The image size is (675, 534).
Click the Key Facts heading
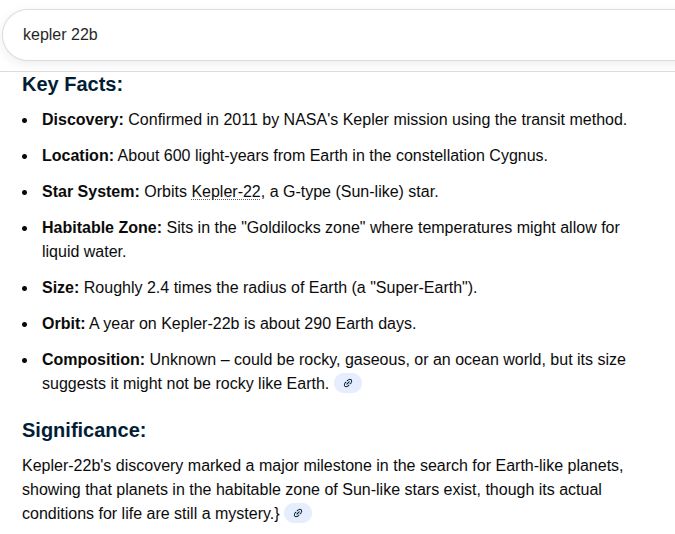point(72,84)
